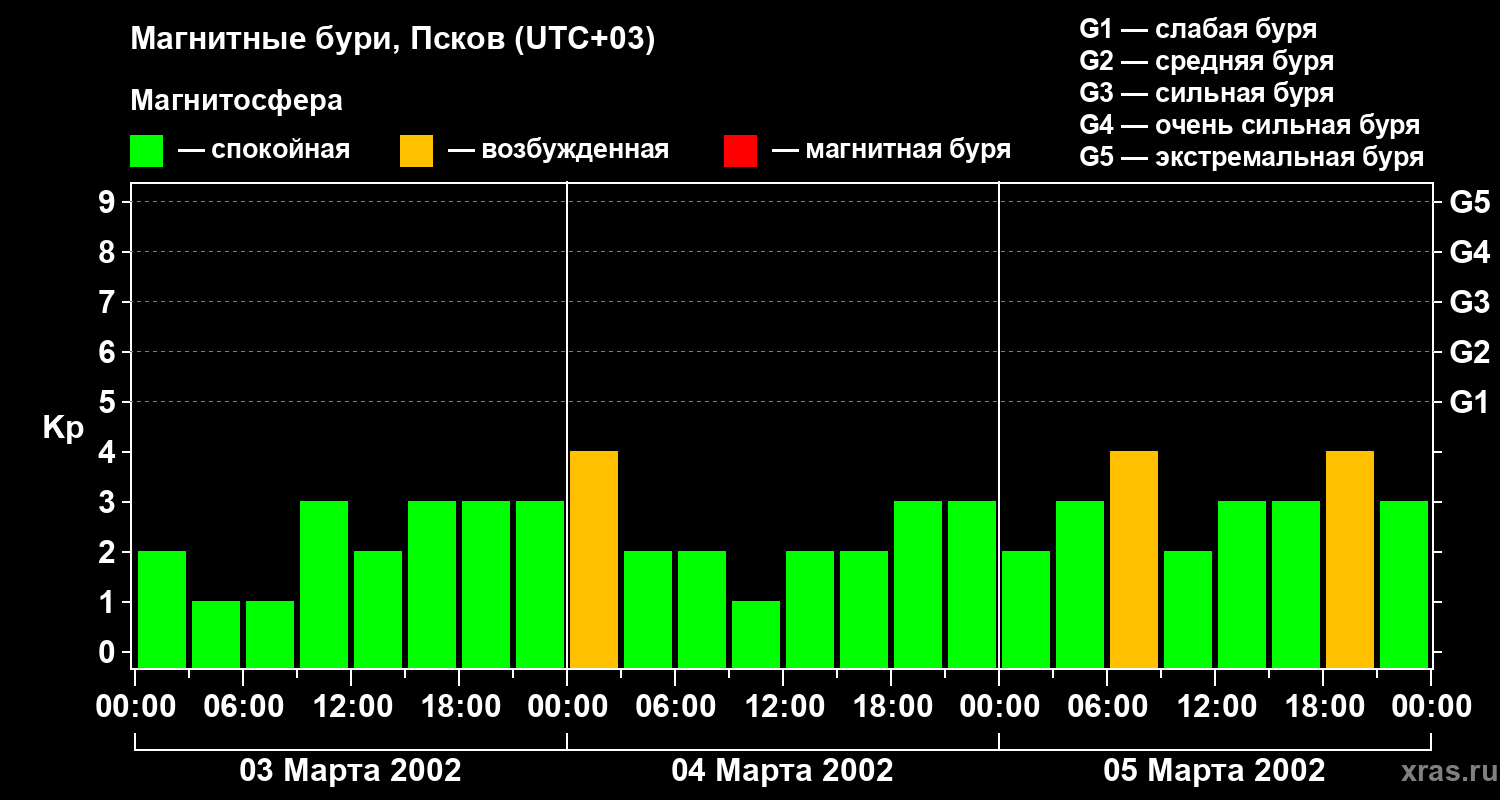1500x800 pixels.
Task: Click the 'G1' label on right axis
Action: [1469, 402]
